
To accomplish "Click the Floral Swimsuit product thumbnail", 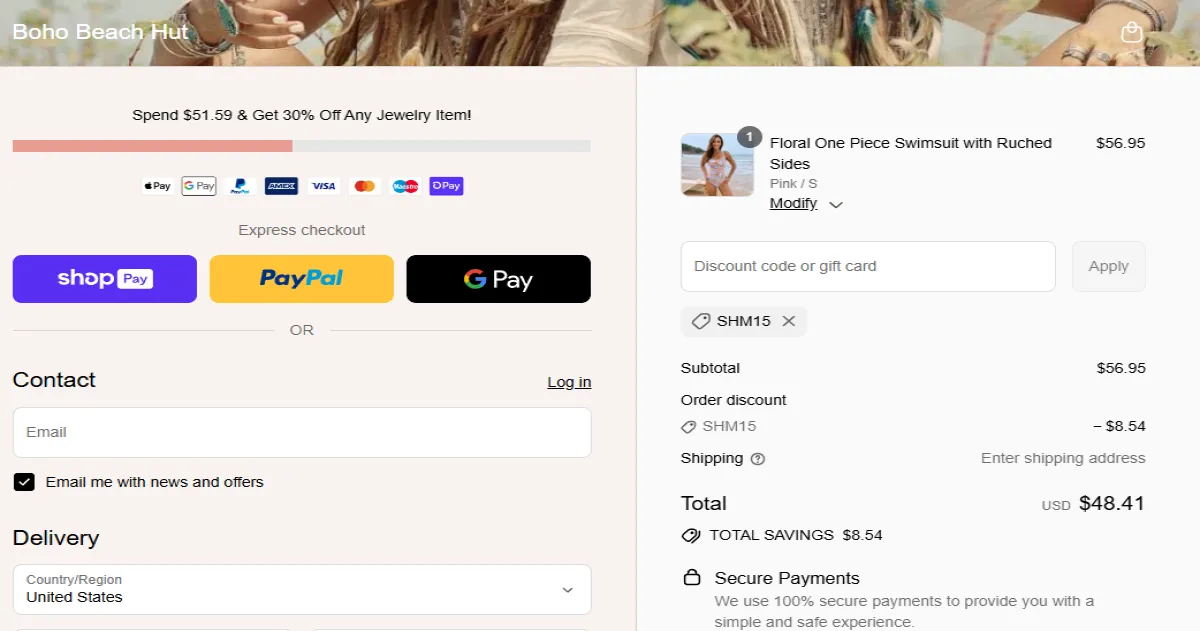I will coord(718,165).
